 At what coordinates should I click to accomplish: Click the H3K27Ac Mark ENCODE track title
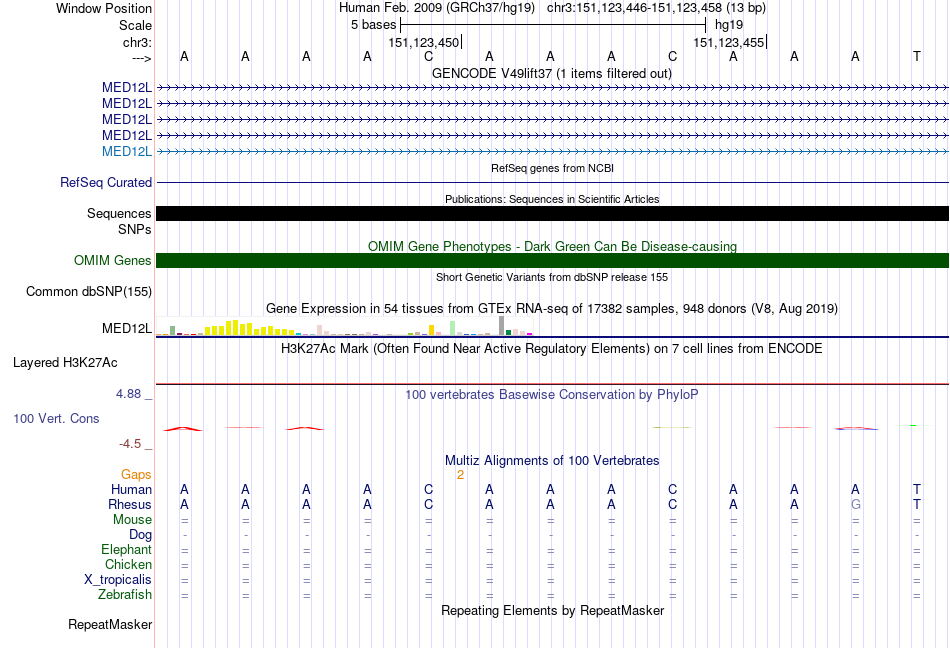coord(552,349)
